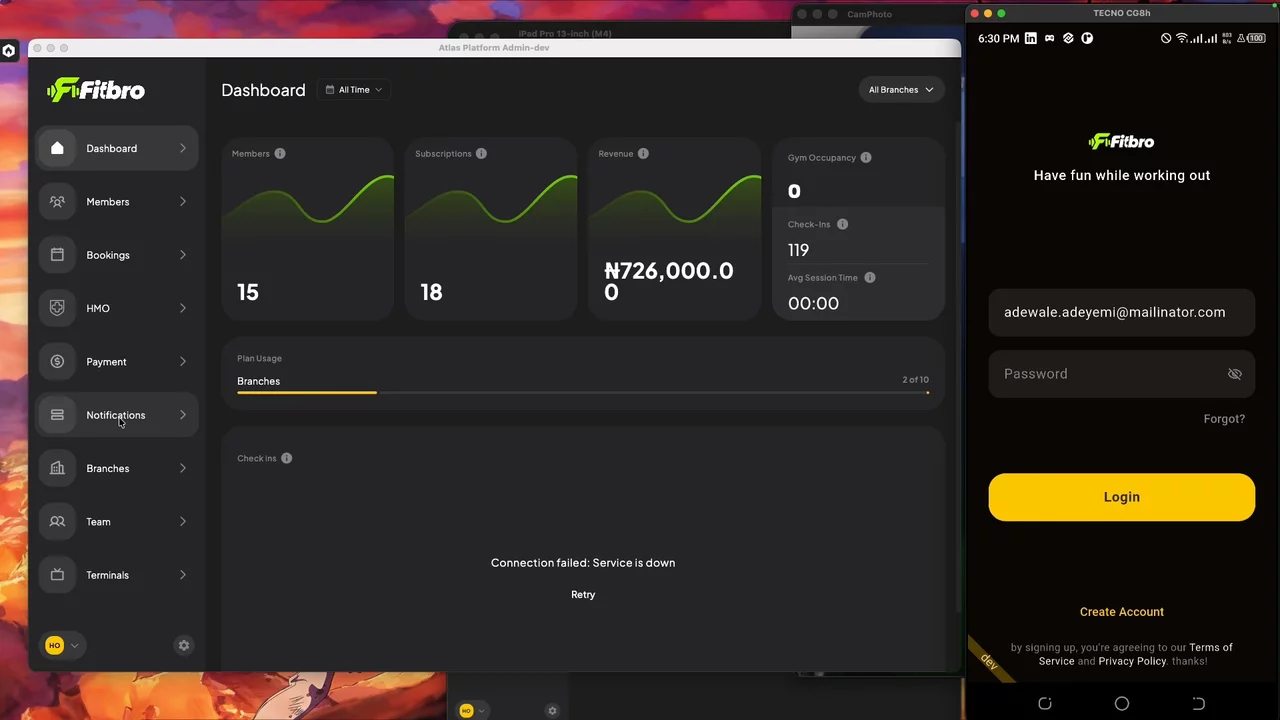Viewport: 1280px width, 720px height.
Task: Click the info icon in the Check-ins panel
Action: 287,458
